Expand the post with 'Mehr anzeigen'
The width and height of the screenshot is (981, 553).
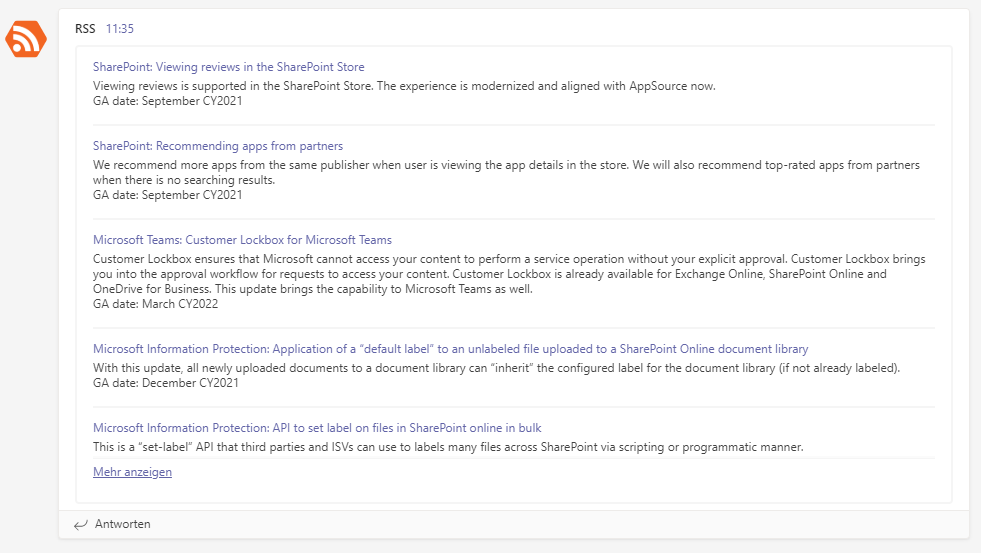pos(132,472)
